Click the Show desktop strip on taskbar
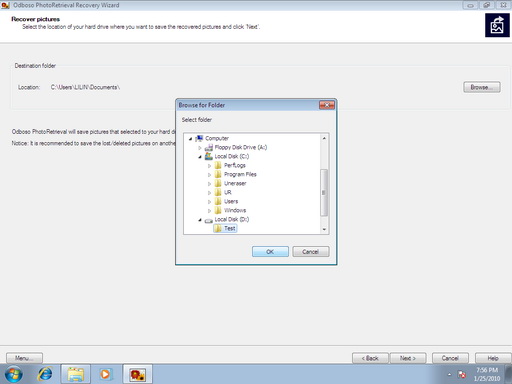Viewport: 512px width, 384px height. click(509, 374)
